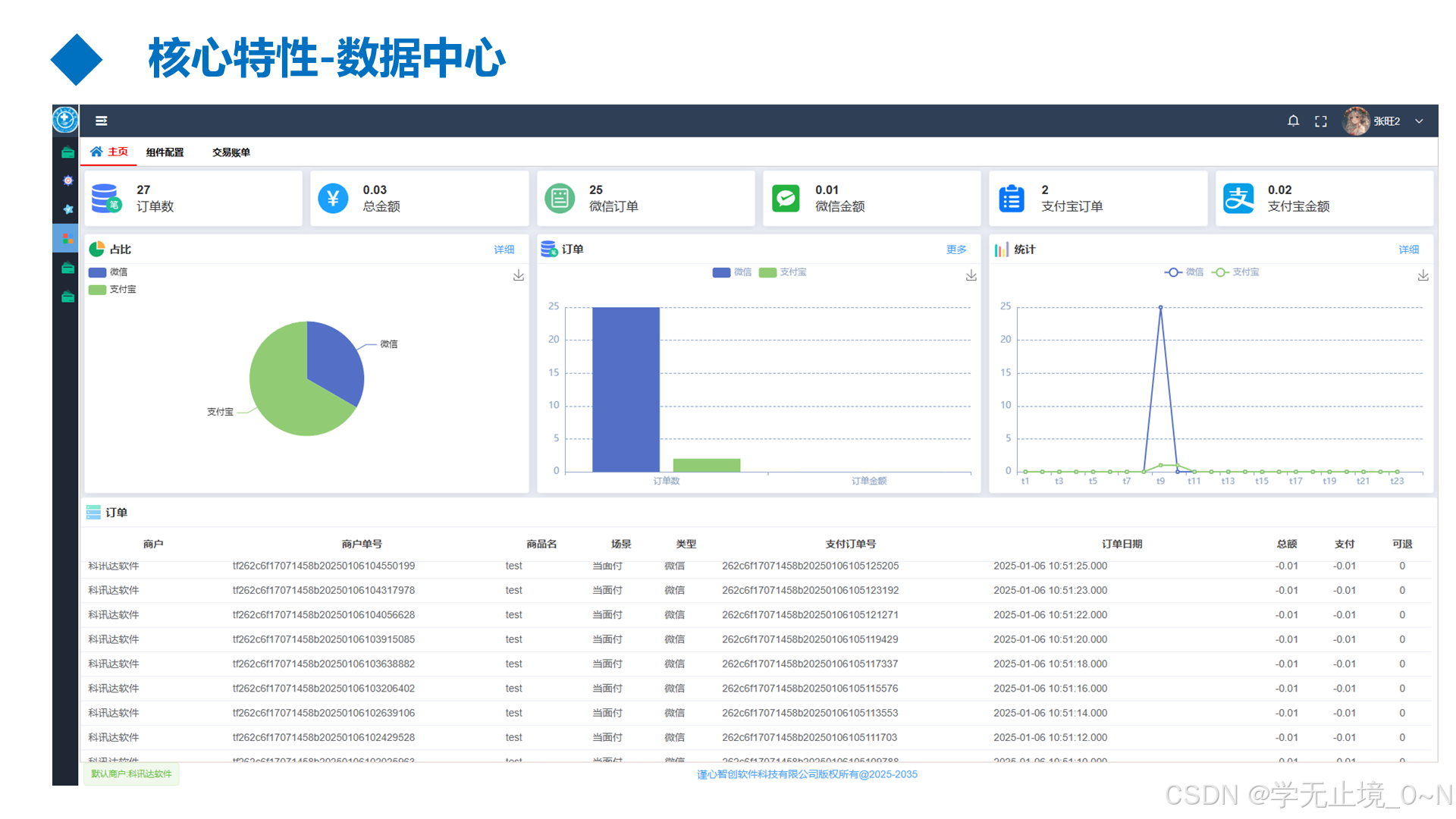Select the gear settings icon in the sidebar
1456x819 pixels.
point(67,180)
